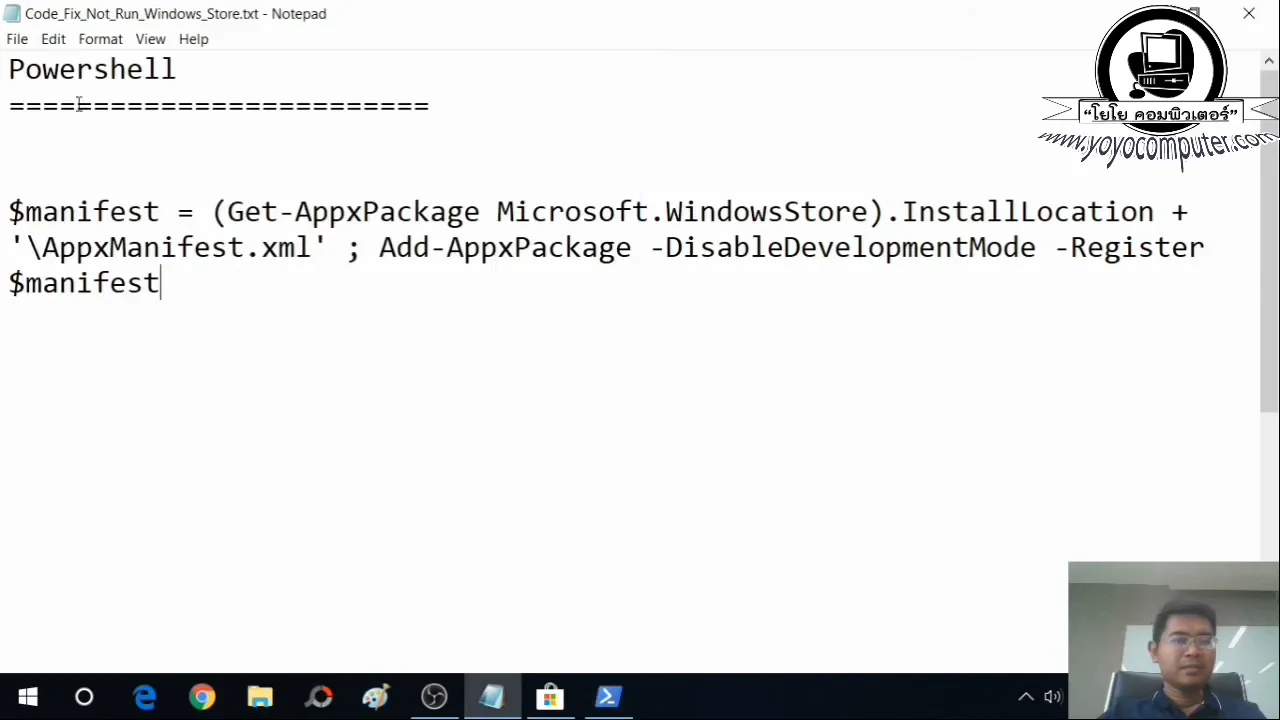Open the Help menu
1280x720 pixels.
193,38
